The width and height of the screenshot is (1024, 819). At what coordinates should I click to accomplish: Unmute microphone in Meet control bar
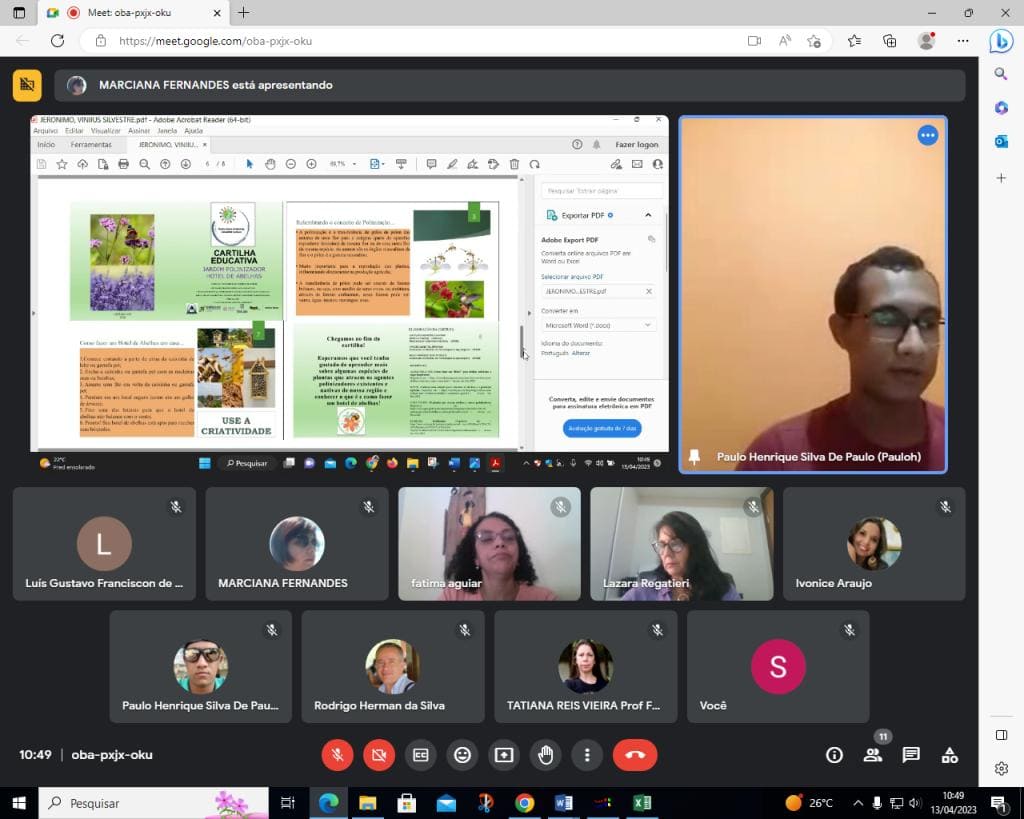338,755
